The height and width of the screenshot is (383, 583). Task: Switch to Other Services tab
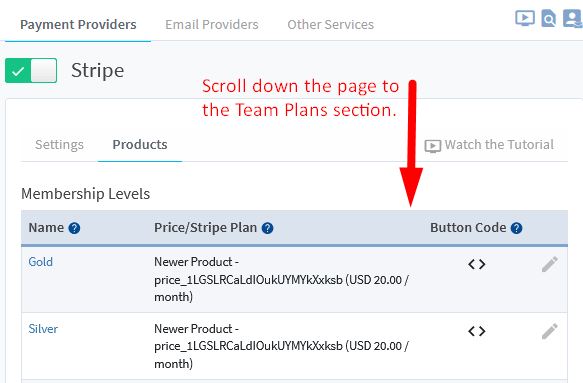[331, 25]
